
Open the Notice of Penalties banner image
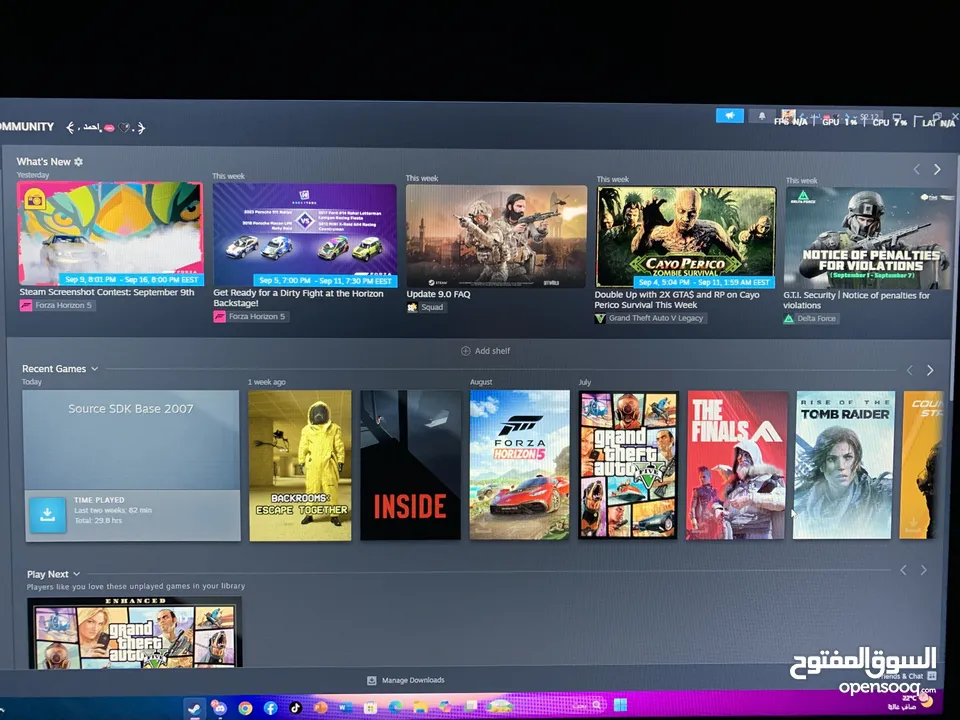click(869, 239)
